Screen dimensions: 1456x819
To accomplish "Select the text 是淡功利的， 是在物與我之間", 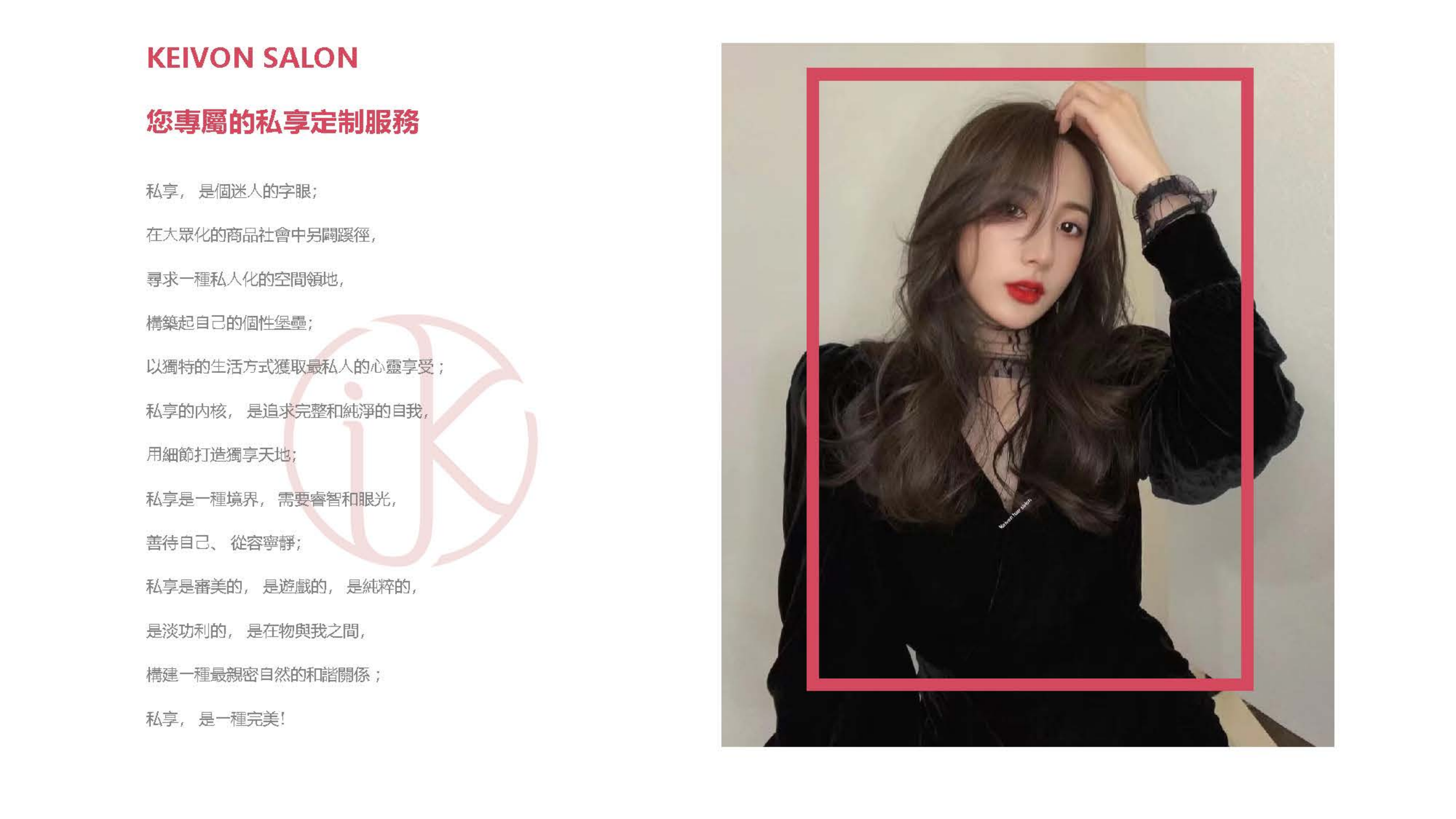I will [x=257, y=631].
